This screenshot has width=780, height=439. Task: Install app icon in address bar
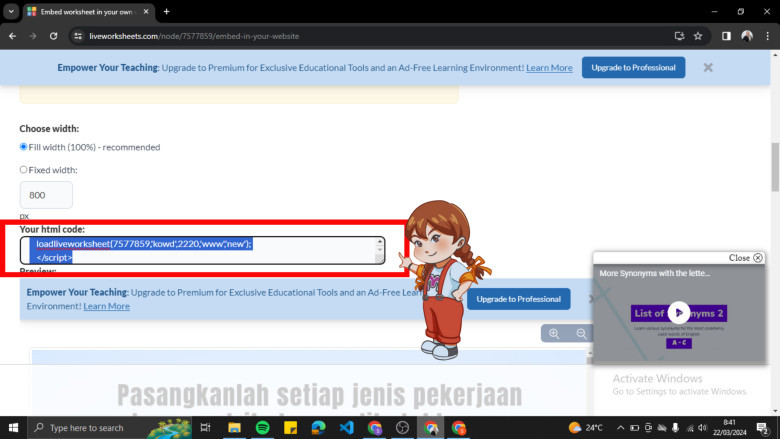coord(679,36)
